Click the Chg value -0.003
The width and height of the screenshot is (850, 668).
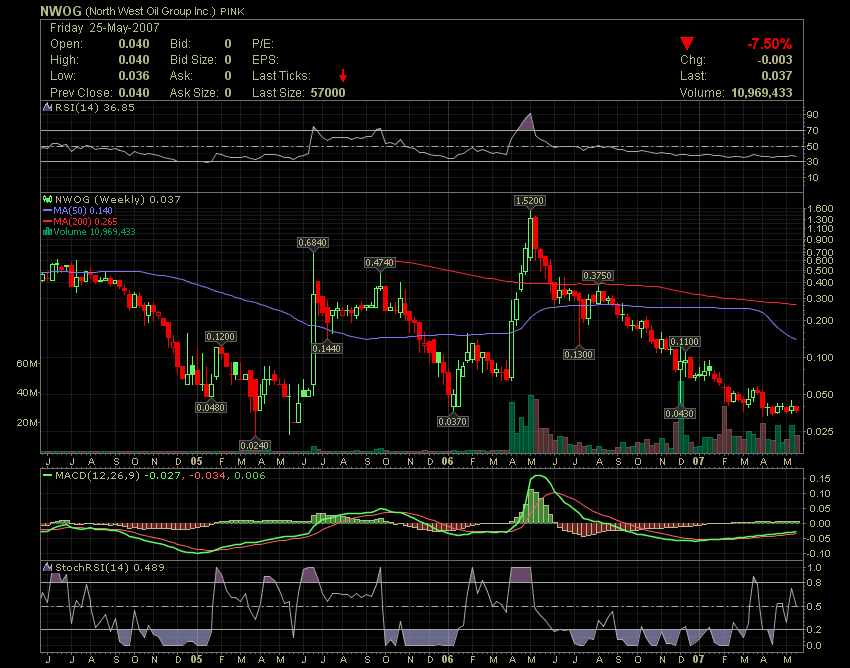pos(775,60)
